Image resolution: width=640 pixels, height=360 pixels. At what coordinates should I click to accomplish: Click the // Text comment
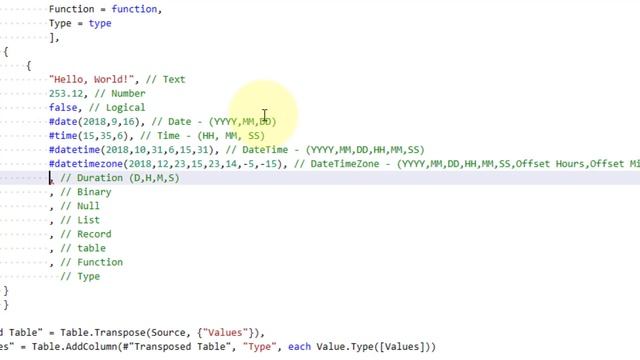[x=165, y=79]
